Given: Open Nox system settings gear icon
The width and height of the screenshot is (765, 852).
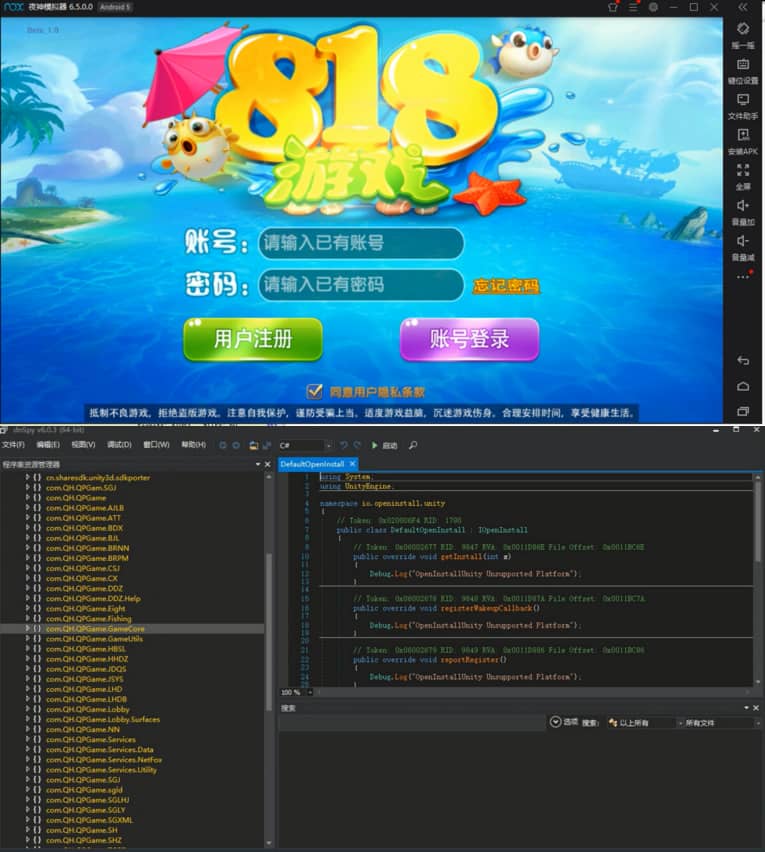Looking at the screenshot, I should pos(653,7).
